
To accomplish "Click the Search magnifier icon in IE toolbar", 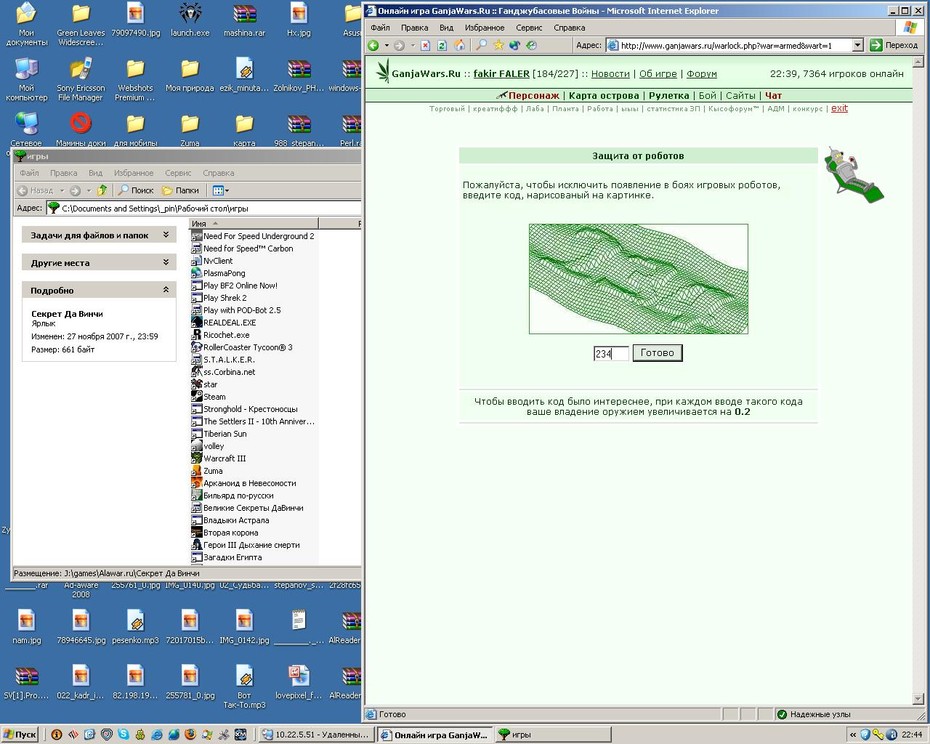I will [x=482, y=45].
